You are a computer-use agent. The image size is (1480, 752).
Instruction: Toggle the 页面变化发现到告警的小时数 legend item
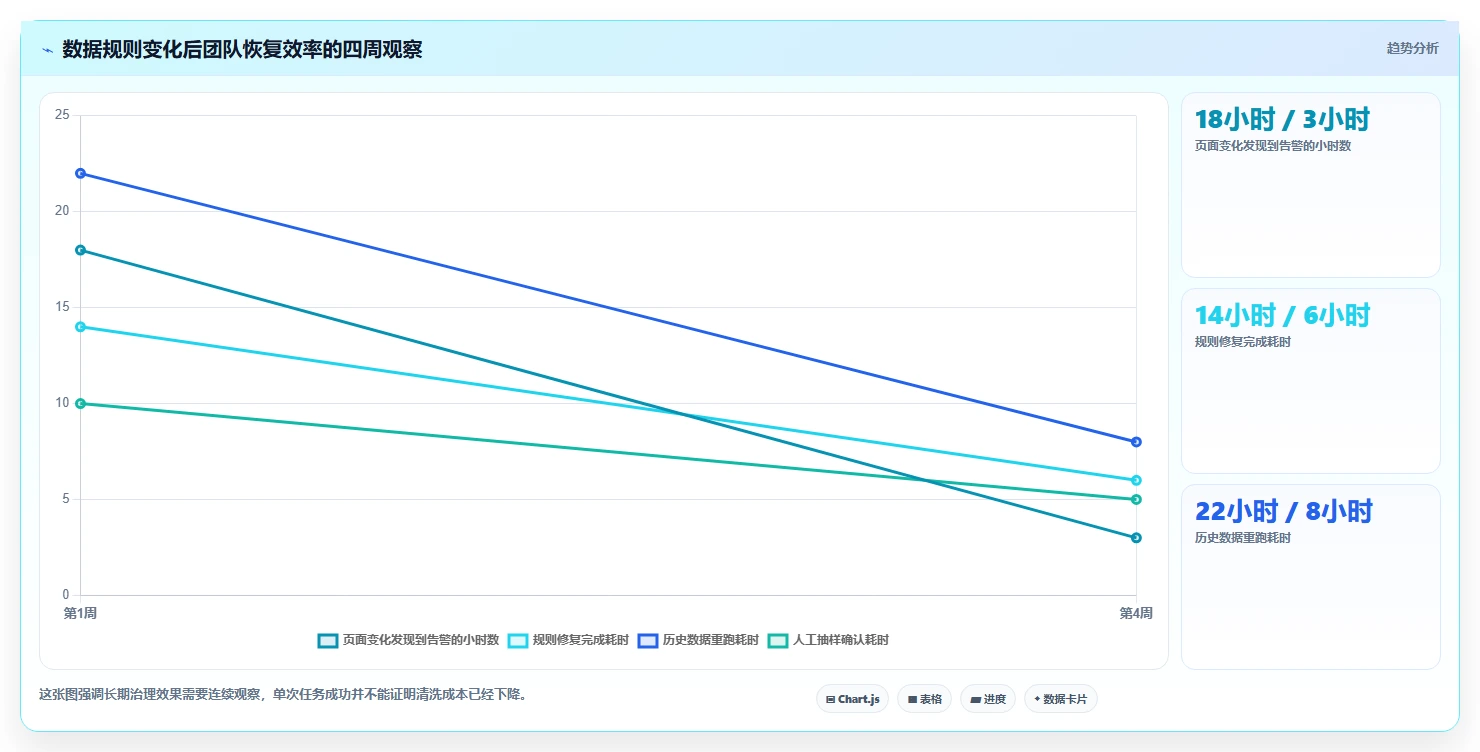(x=408, y=640)
